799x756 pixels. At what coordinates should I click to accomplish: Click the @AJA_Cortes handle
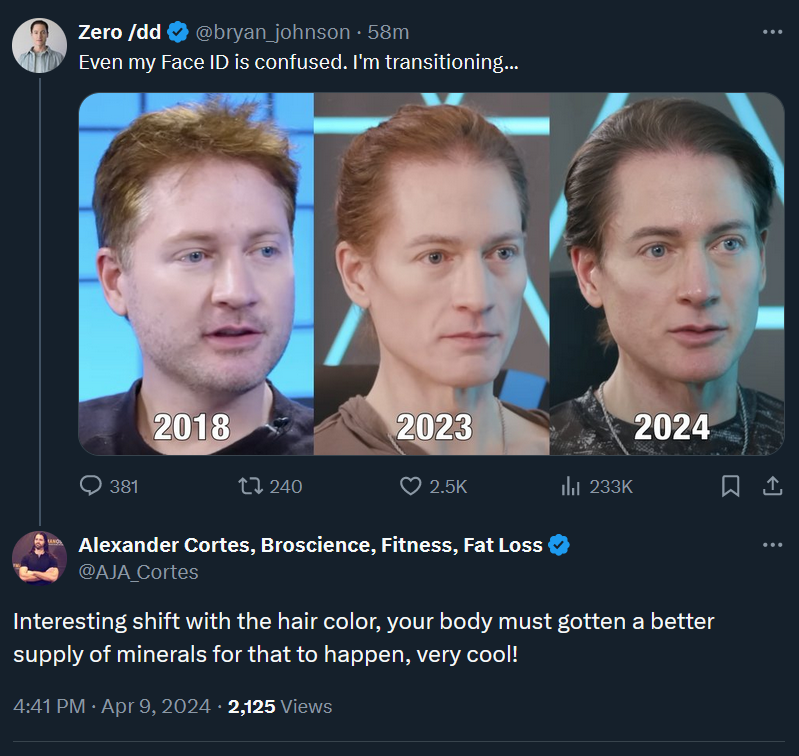coord(138,572)
